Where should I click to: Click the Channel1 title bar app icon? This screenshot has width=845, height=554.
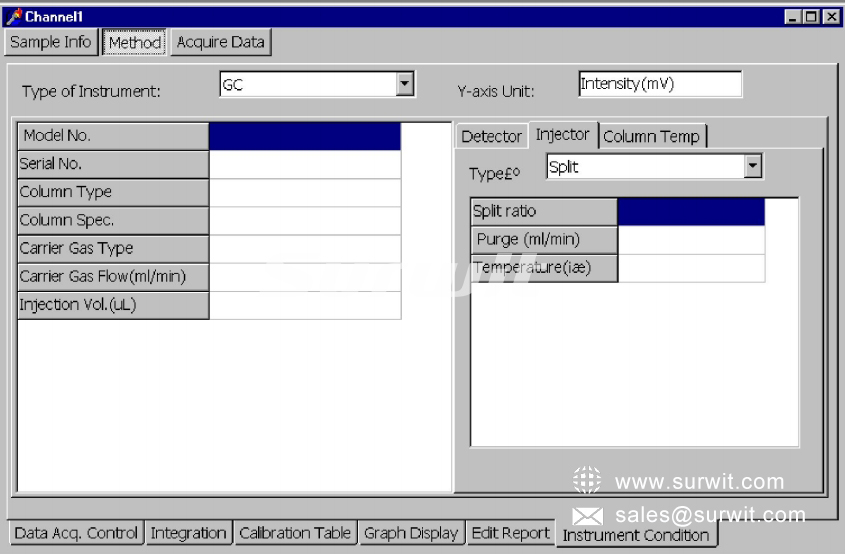[14, 16]
